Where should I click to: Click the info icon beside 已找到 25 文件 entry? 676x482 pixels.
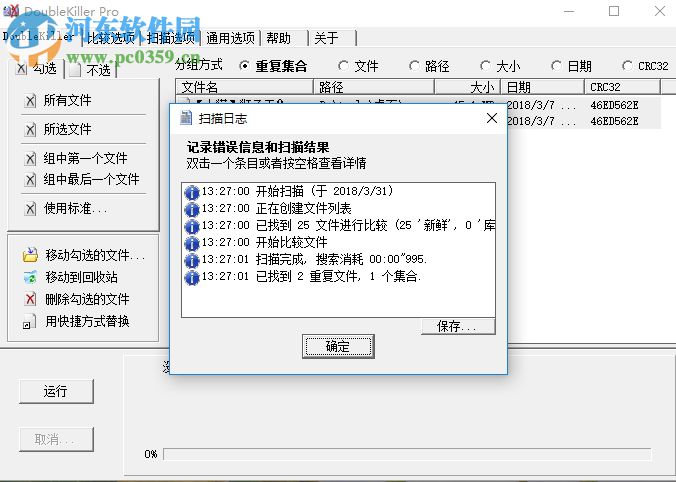tap(191, 226)
